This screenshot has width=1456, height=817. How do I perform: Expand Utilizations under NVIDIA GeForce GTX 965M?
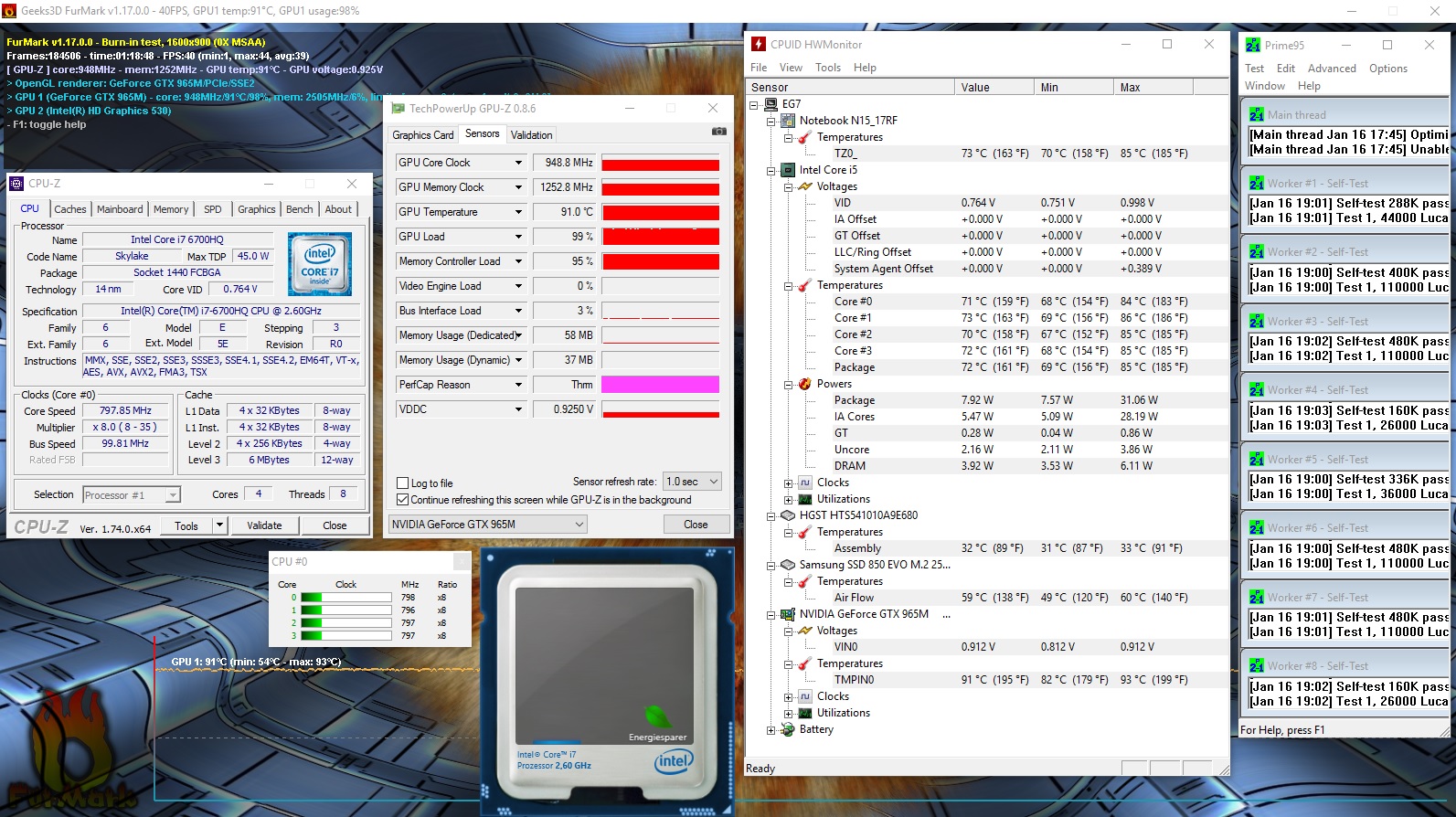[x=788, y=714]
